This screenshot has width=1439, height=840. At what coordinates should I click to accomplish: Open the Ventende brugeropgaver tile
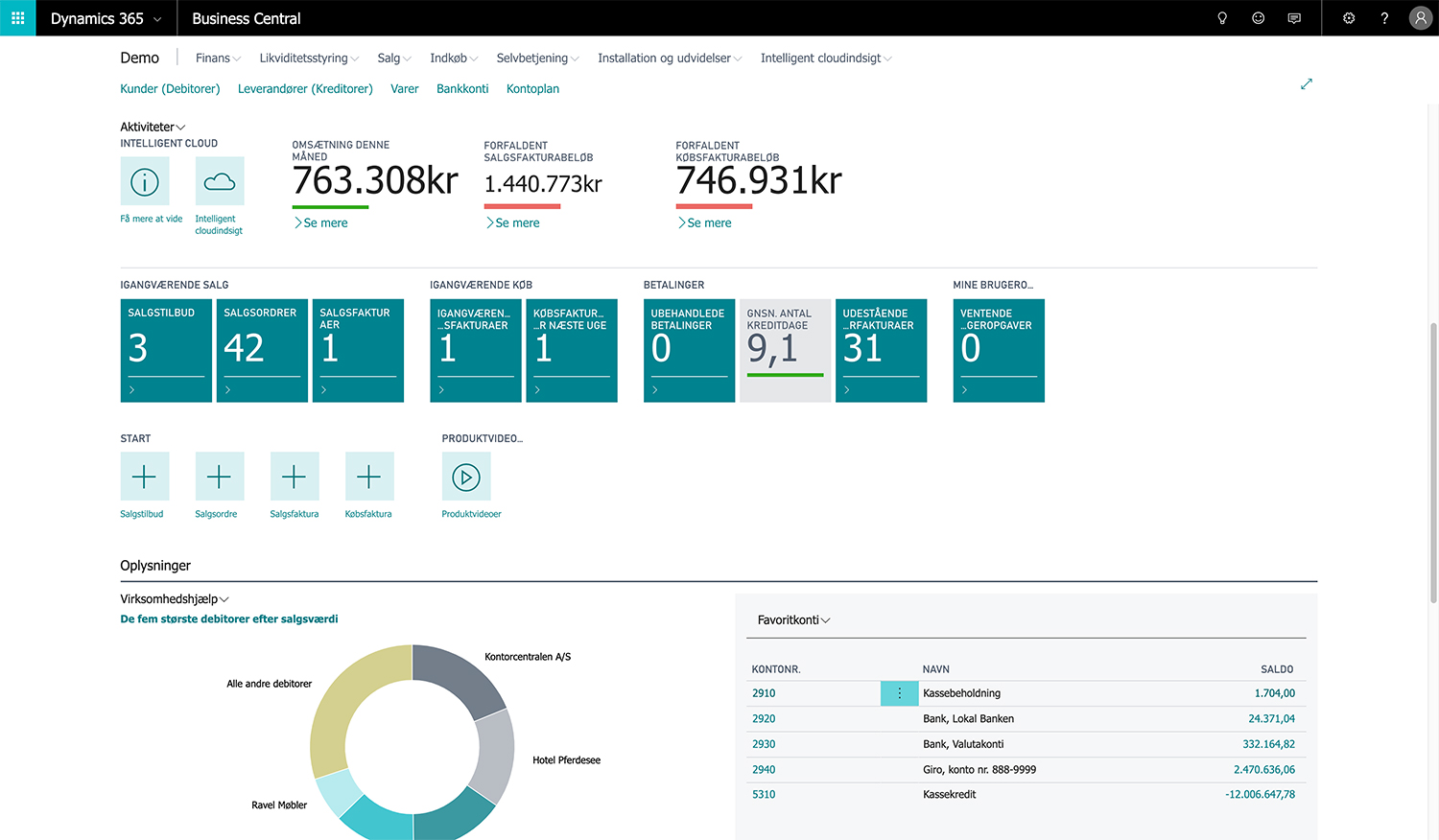click(x=999, y=351)
